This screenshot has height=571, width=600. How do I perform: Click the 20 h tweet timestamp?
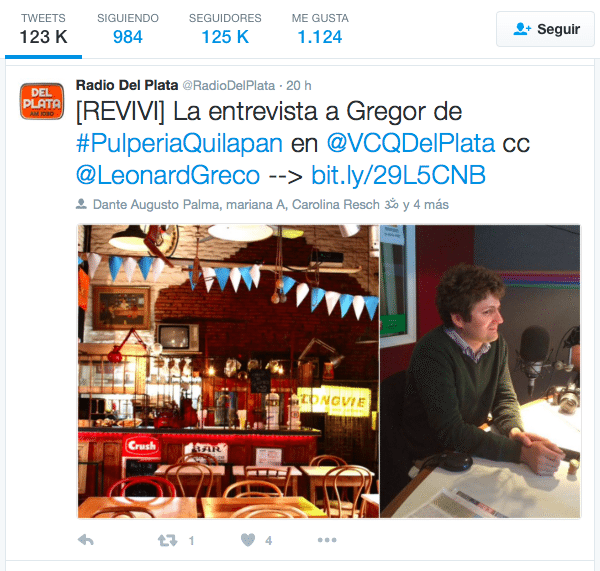pyautogui.click(x=299, y=85)
